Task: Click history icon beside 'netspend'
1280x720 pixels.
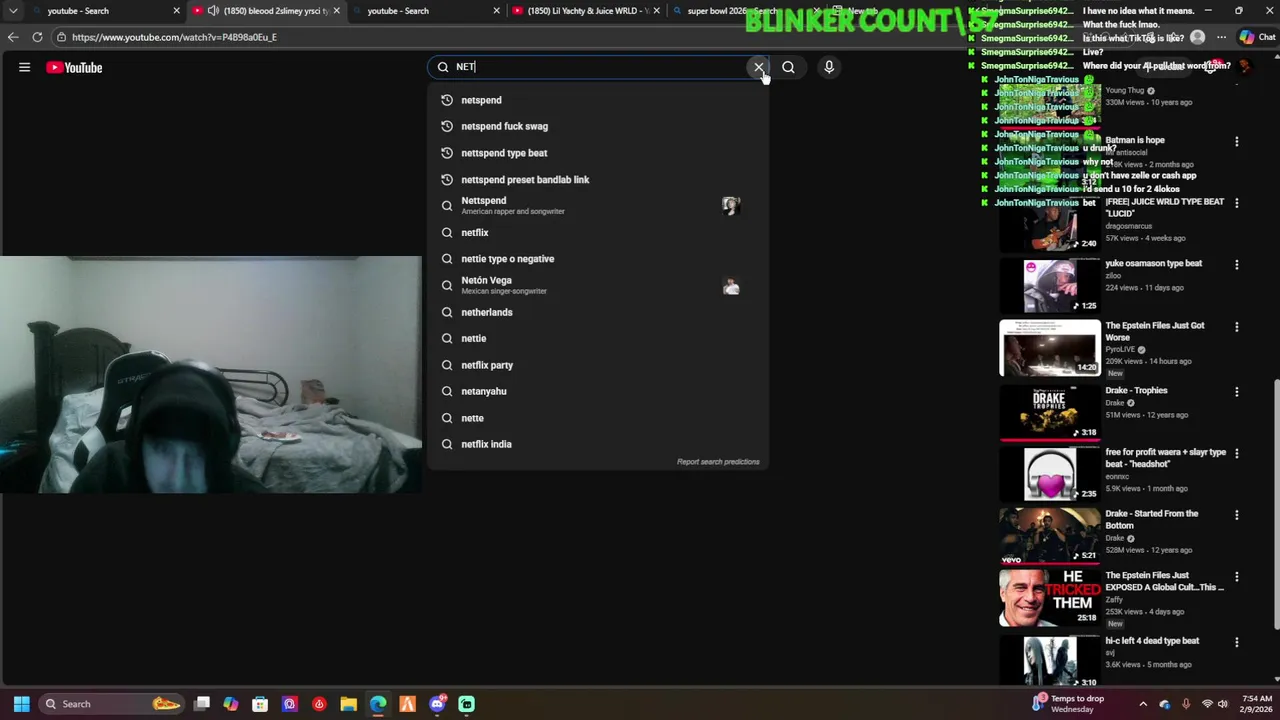Action: pos(447,100)
